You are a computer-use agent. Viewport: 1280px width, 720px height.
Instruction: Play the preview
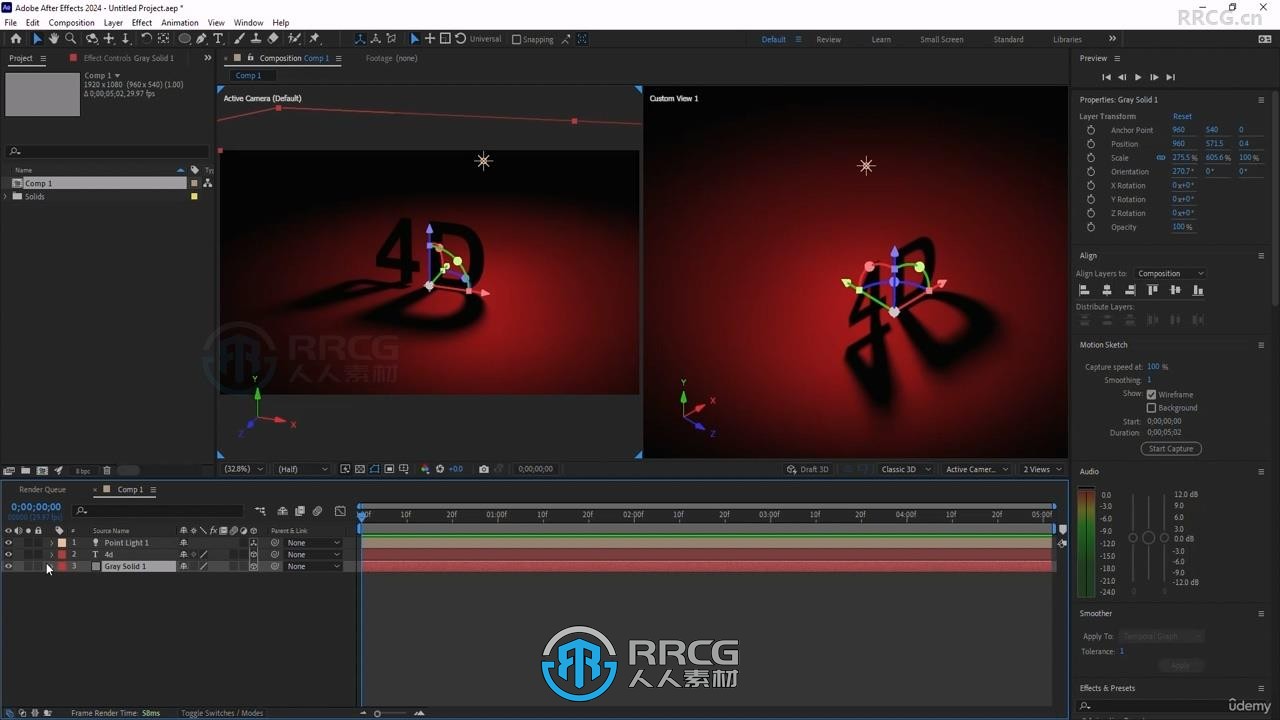[x=1138, y=77]
